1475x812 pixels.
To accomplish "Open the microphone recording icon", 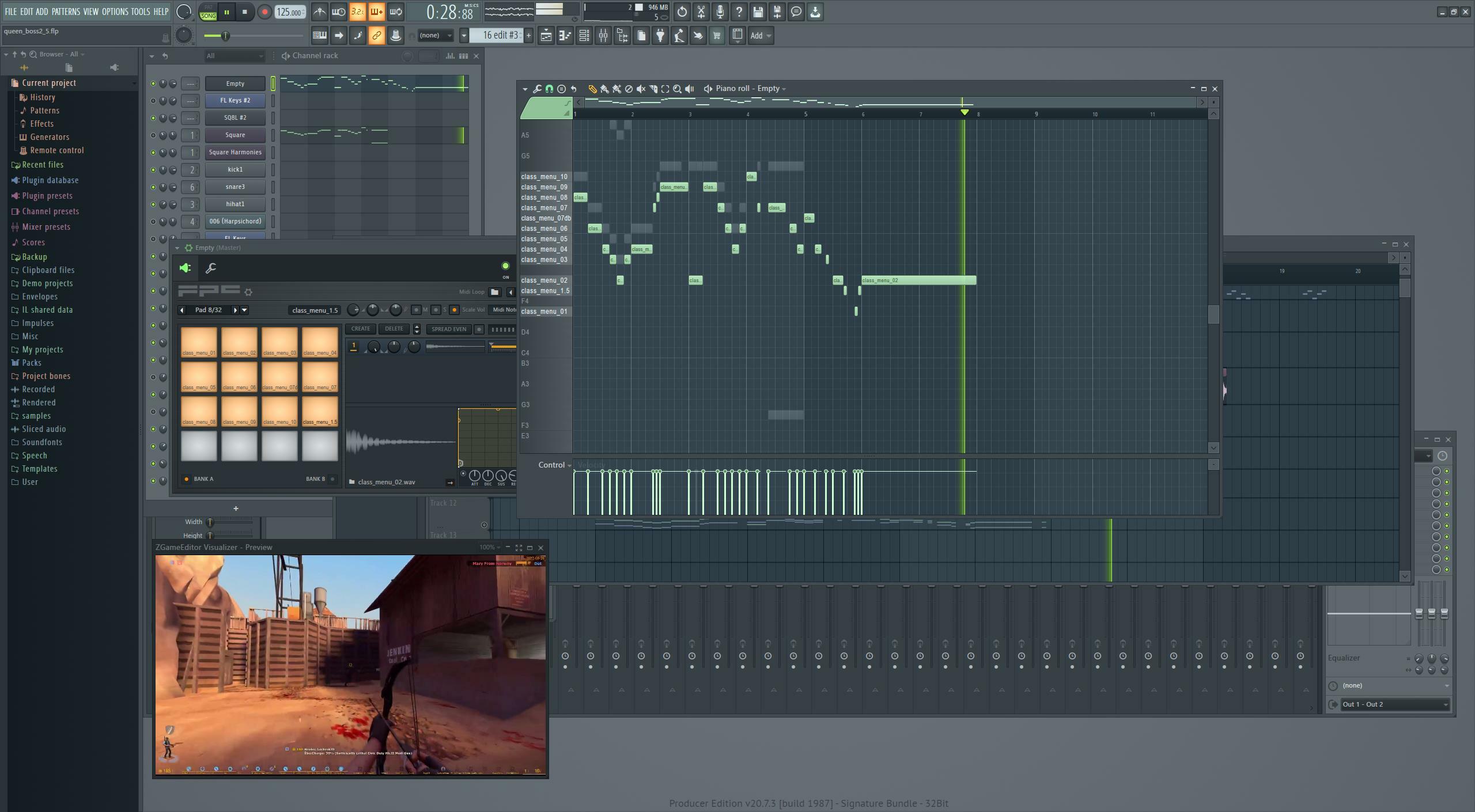I will (720, 12).
